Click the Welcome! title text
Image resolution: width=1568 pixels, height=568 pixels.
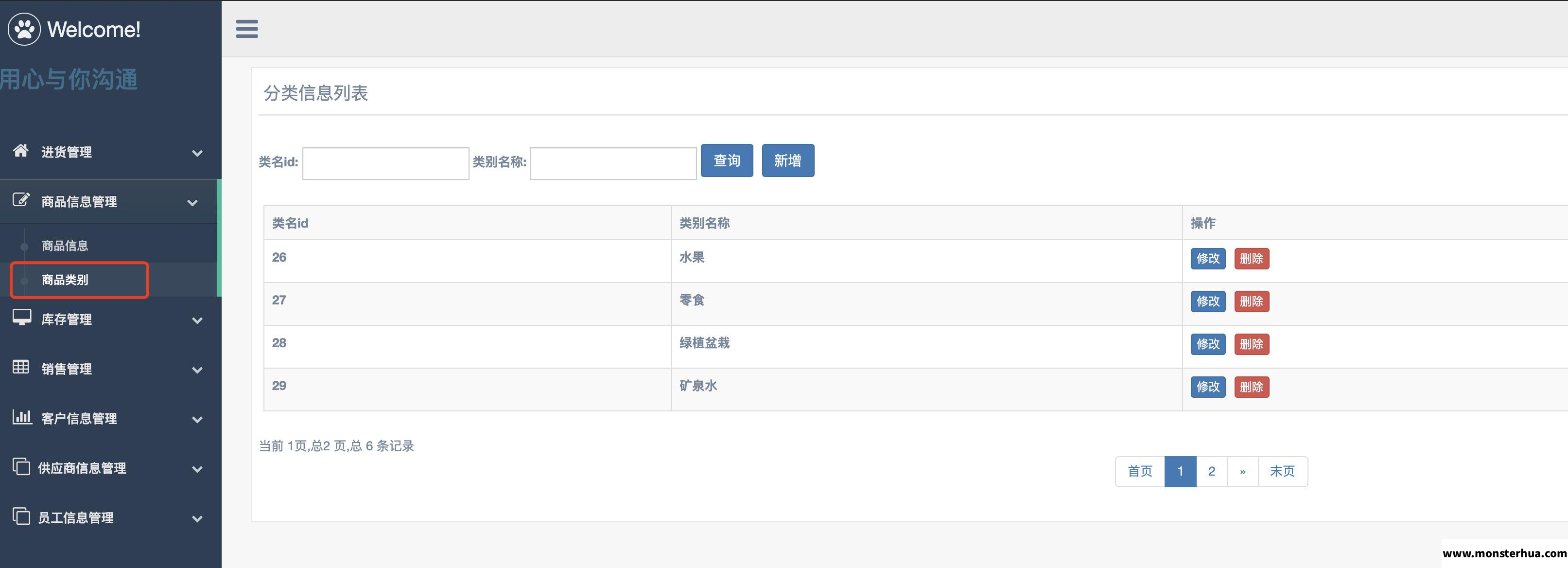(94, 29)
